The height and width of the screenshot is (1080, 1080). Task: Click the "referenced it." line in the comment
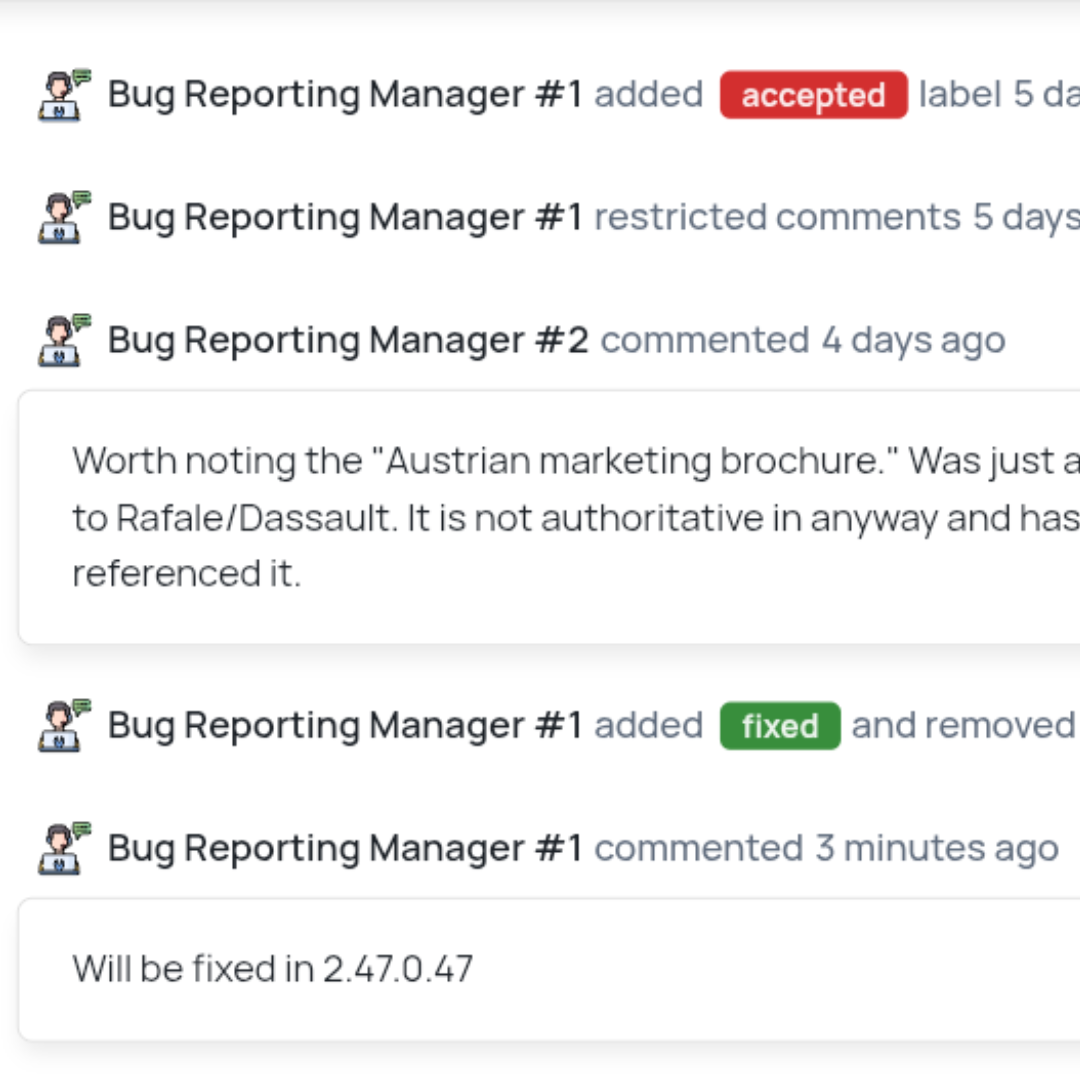[186, 574]
